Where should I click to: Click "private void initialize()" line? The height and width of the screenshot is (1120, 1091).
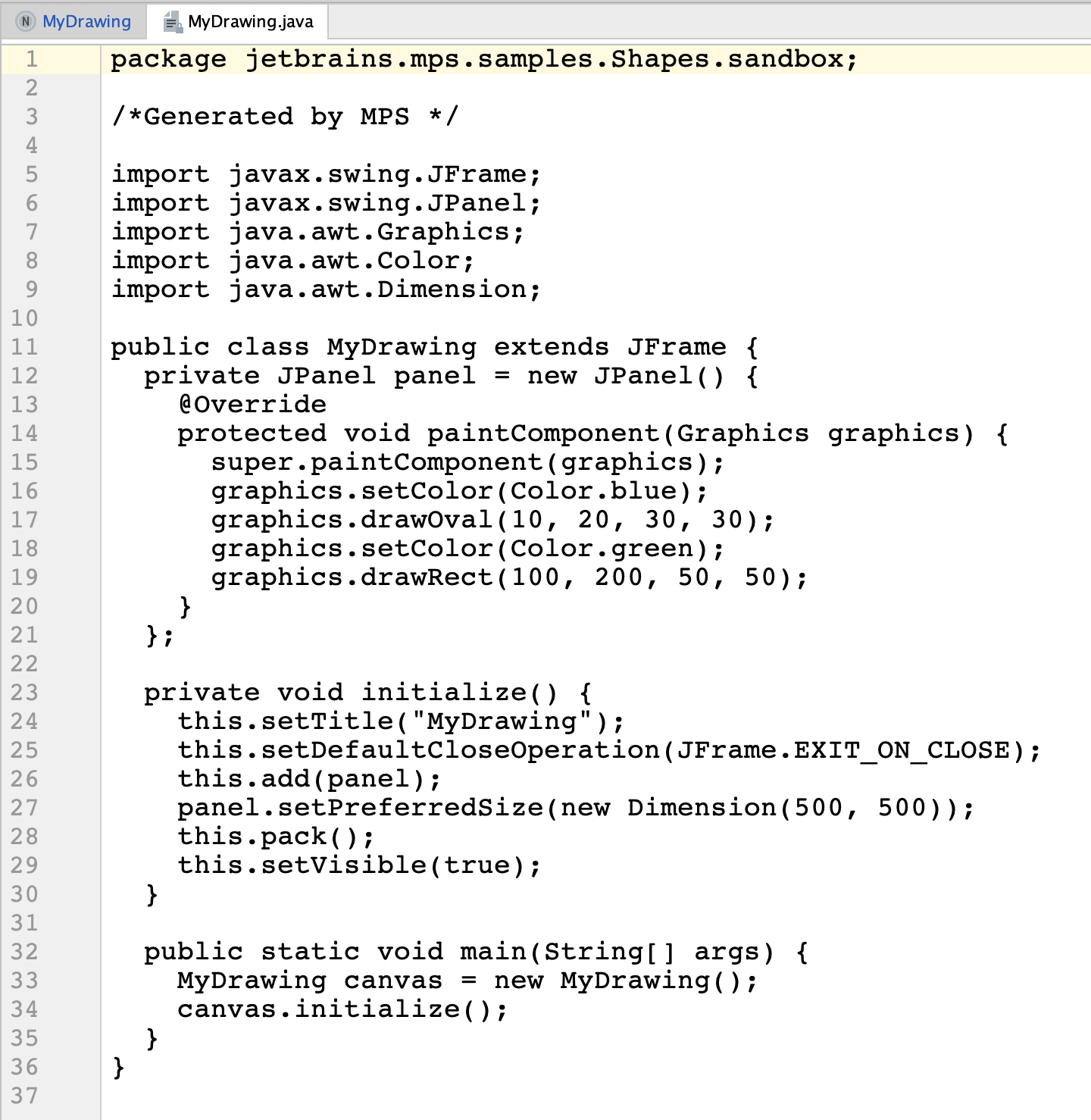click(368, 693)
